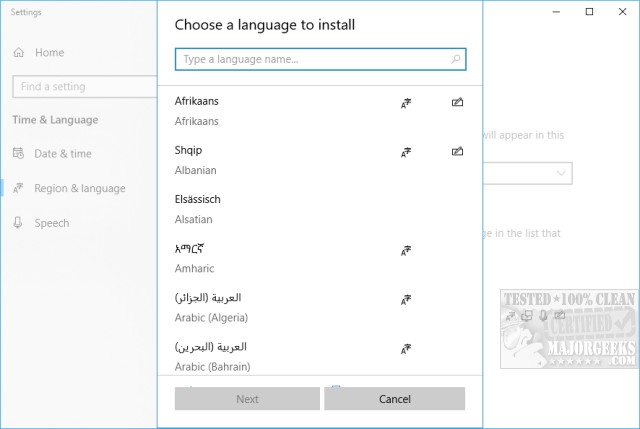The width and height of the screenshot is (640, 429).
Task: Click the display language icon for Arabic (Algeria)
Action: point(406,299)
